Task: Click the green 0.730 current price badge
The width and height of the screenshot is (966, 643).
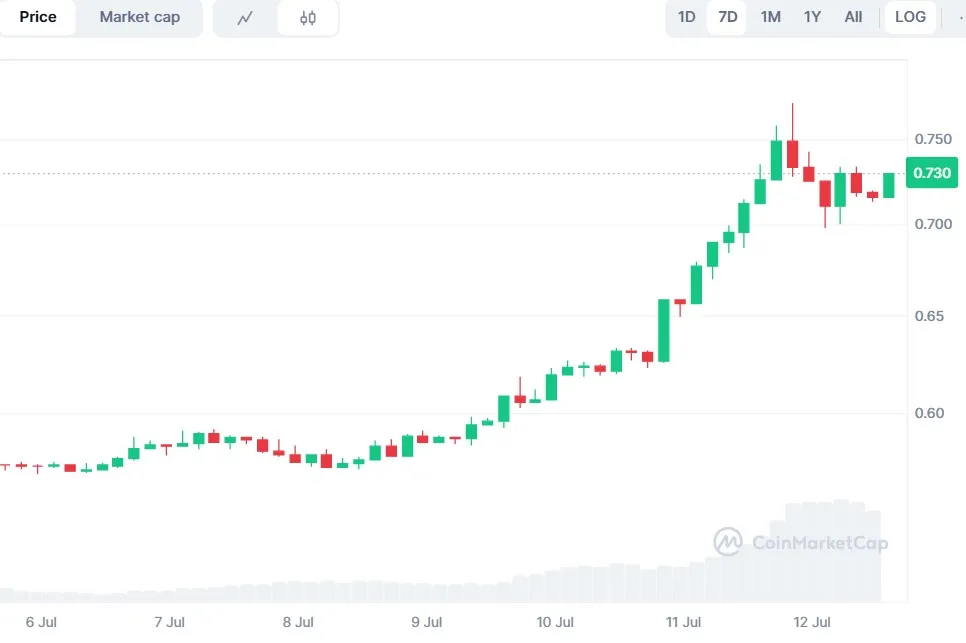Action: pos(930,172)
